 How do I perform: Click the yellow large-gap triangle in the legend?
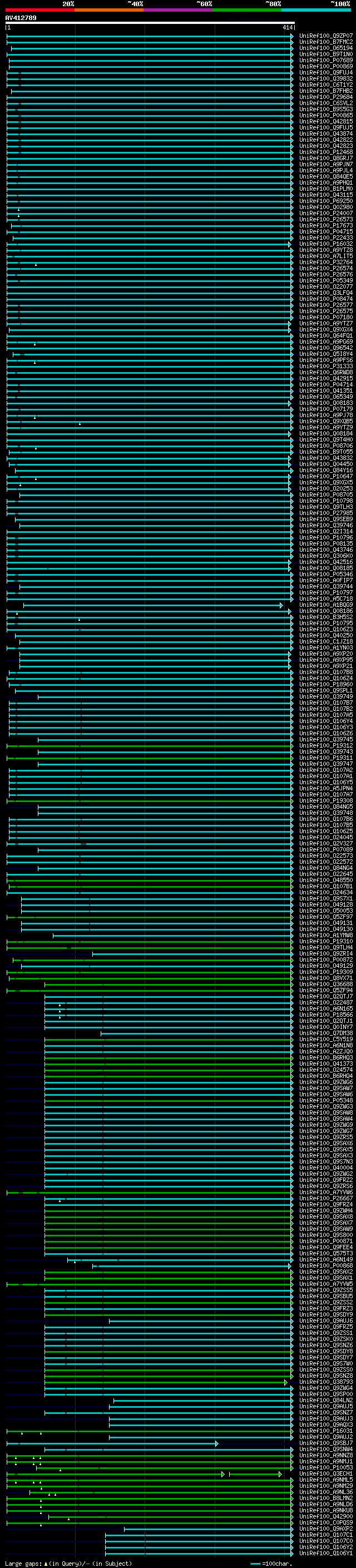click(x=46, y=1563)
